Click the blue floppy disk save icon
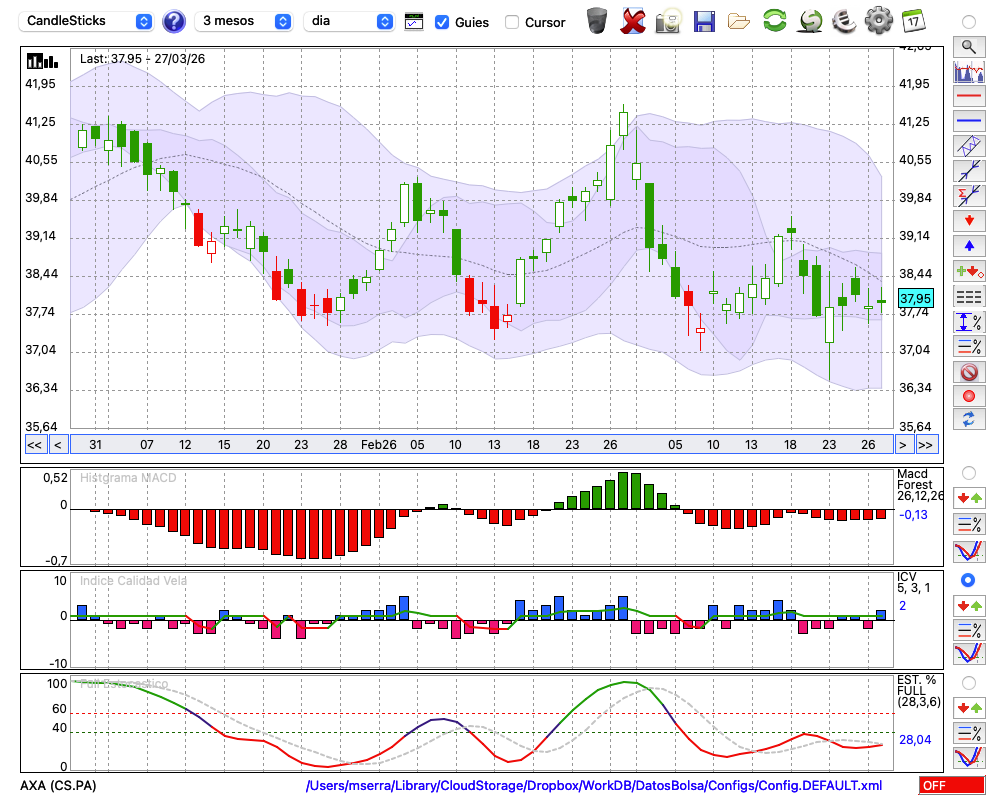 704,20
